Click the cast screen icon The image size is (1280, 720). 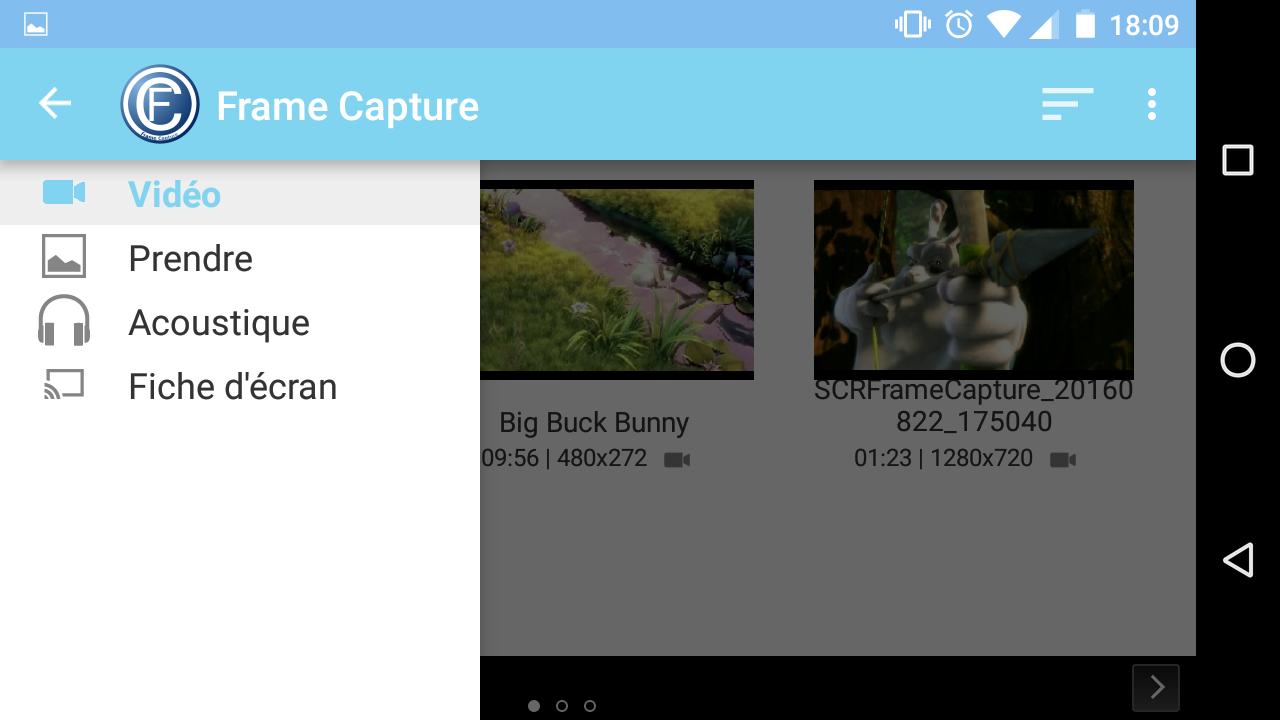64,385
